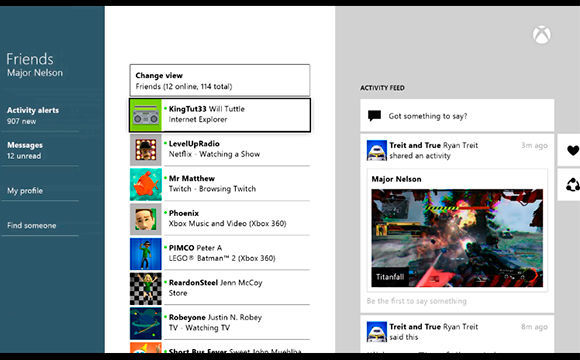Viewport: 580px width, 360px height.
Task: Open Mr Matthew's orange fish avatar
Action: 146,184
